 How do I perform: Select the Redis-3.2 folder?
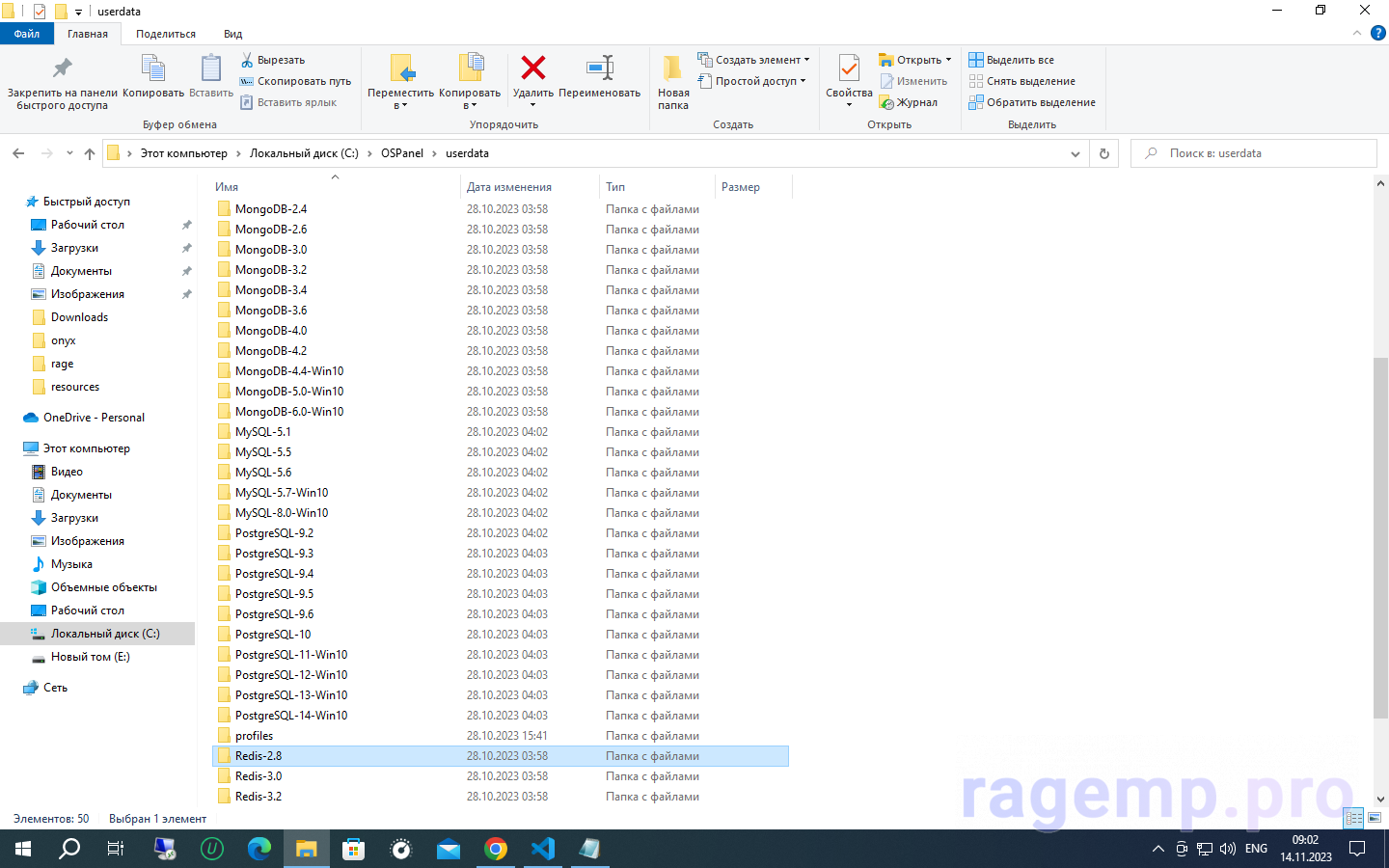pos(259,797)
